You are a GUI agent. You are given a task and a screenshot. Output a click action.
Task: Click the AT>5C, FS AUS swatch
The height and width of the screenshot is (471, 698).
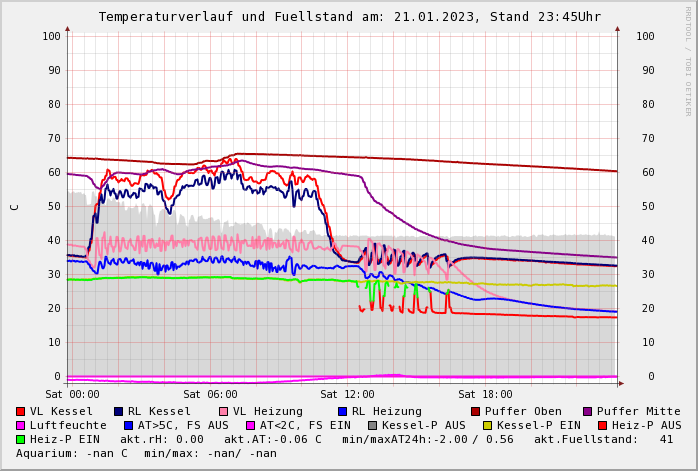(128, 425)
